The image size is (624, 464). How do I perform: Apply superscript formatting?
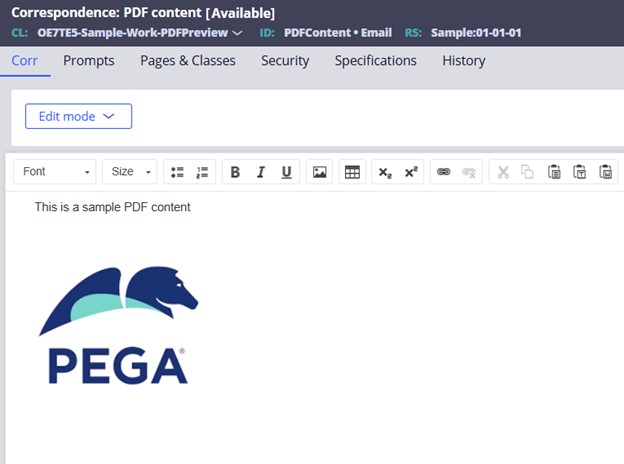[411, 172]
